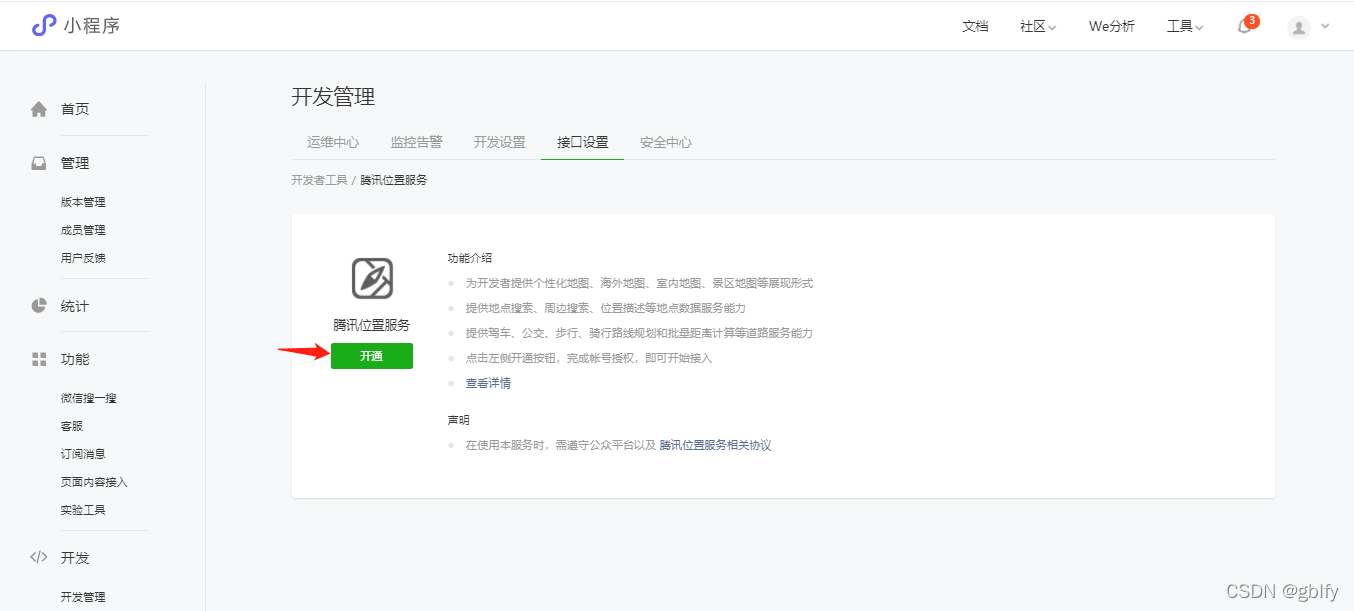Open 版本管理 in sidebar
1354x611 pixels.
83,202
